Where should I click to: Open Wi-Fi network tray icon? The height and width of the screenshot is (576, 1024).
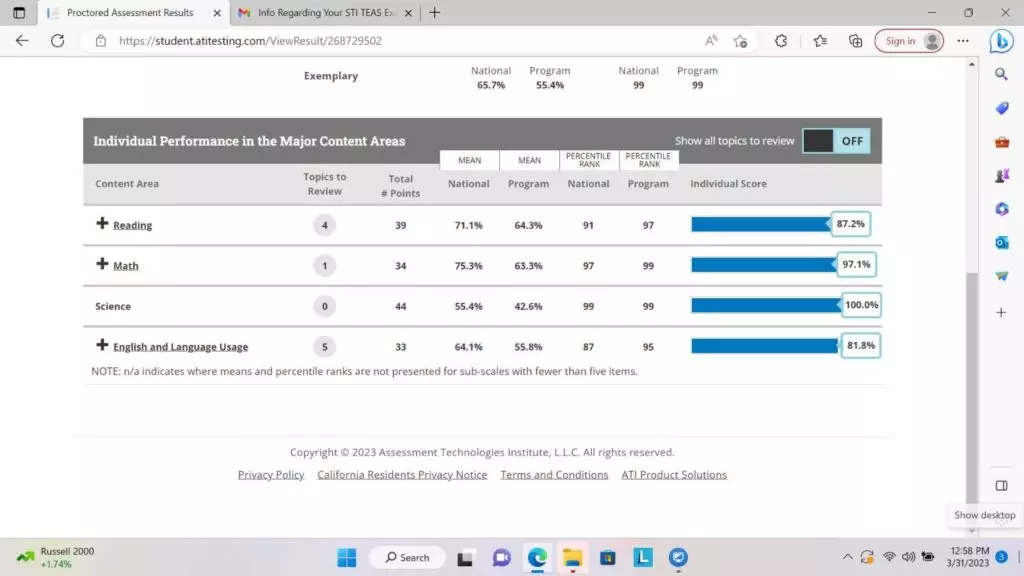pyautogui.click(x=889, y=557)
